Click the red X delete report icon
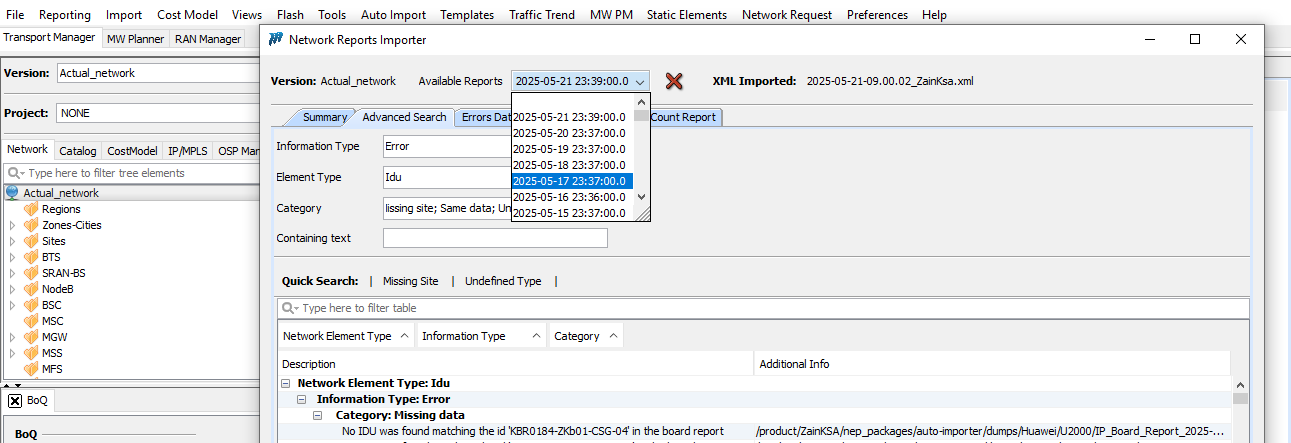1291x443 pixels. point(674,81)
